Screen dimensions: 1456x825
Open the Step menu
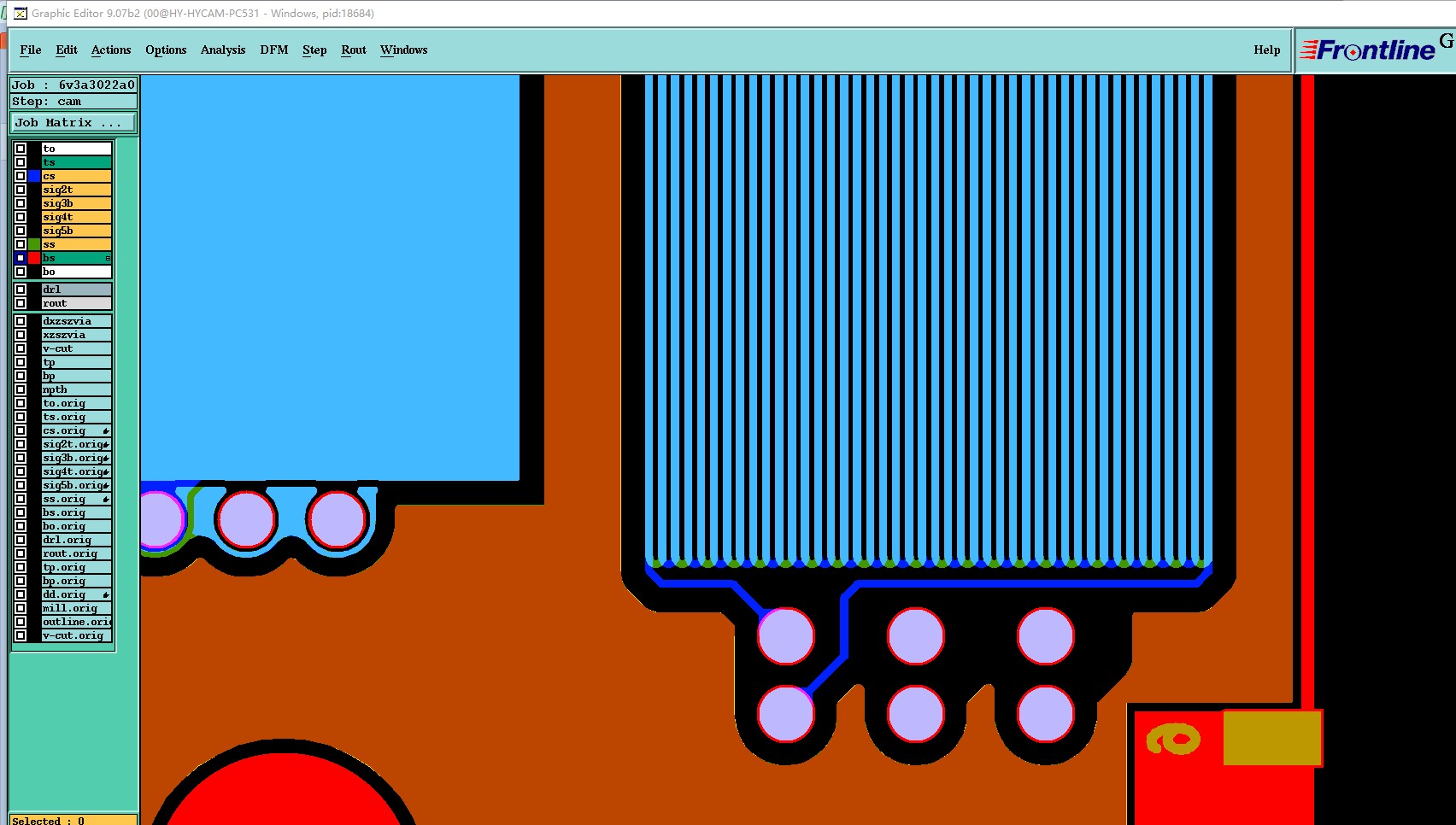click(x=314, y=50)
